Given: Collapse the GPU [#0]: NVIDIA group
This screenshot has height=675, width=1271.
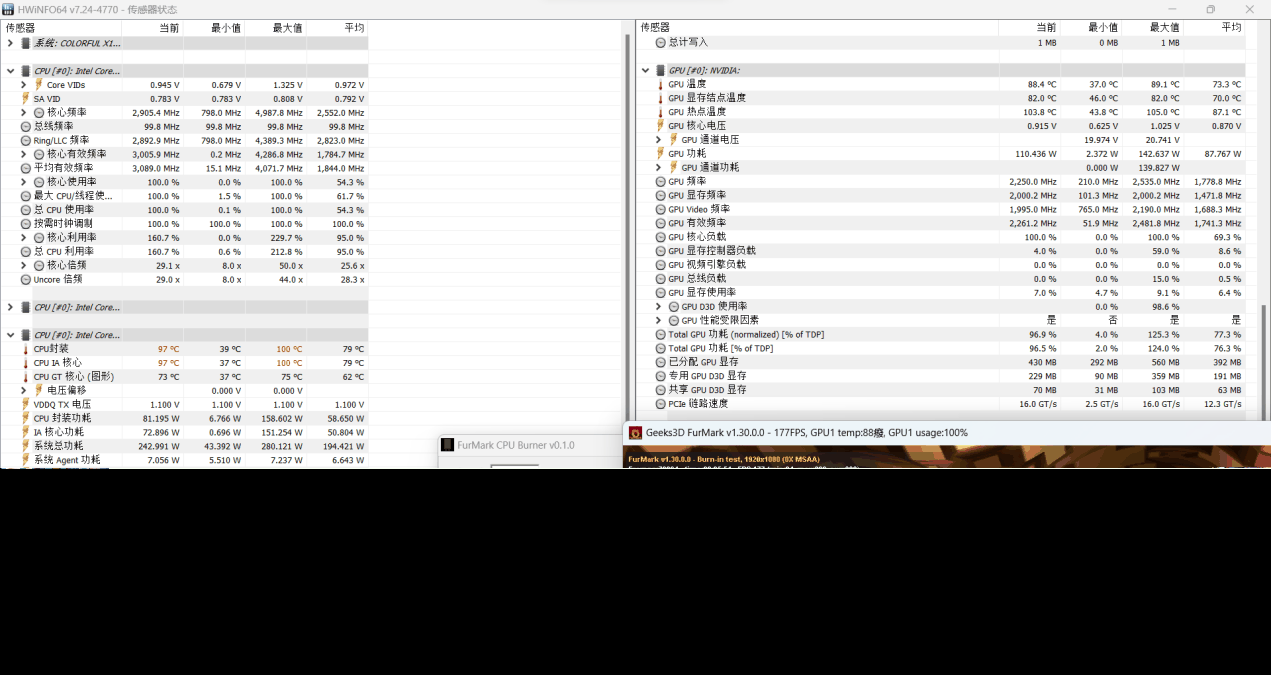Looking at the screenshot, I should [646, 71].
